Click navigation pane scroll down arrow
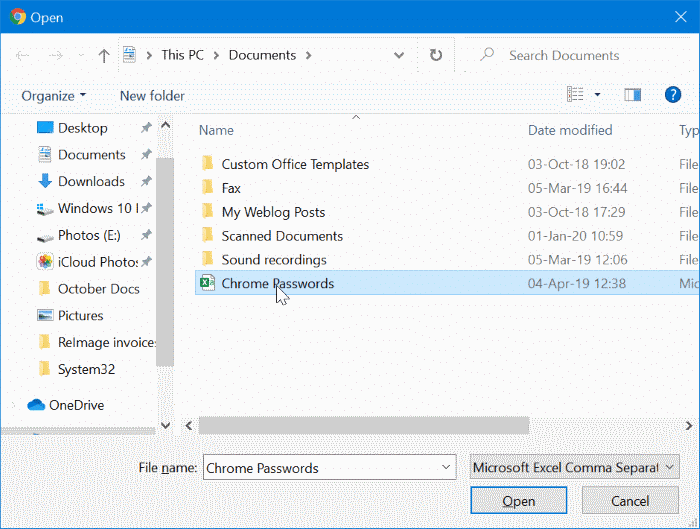This screenshot has width=700, height=529. click(x=165, y=425)
